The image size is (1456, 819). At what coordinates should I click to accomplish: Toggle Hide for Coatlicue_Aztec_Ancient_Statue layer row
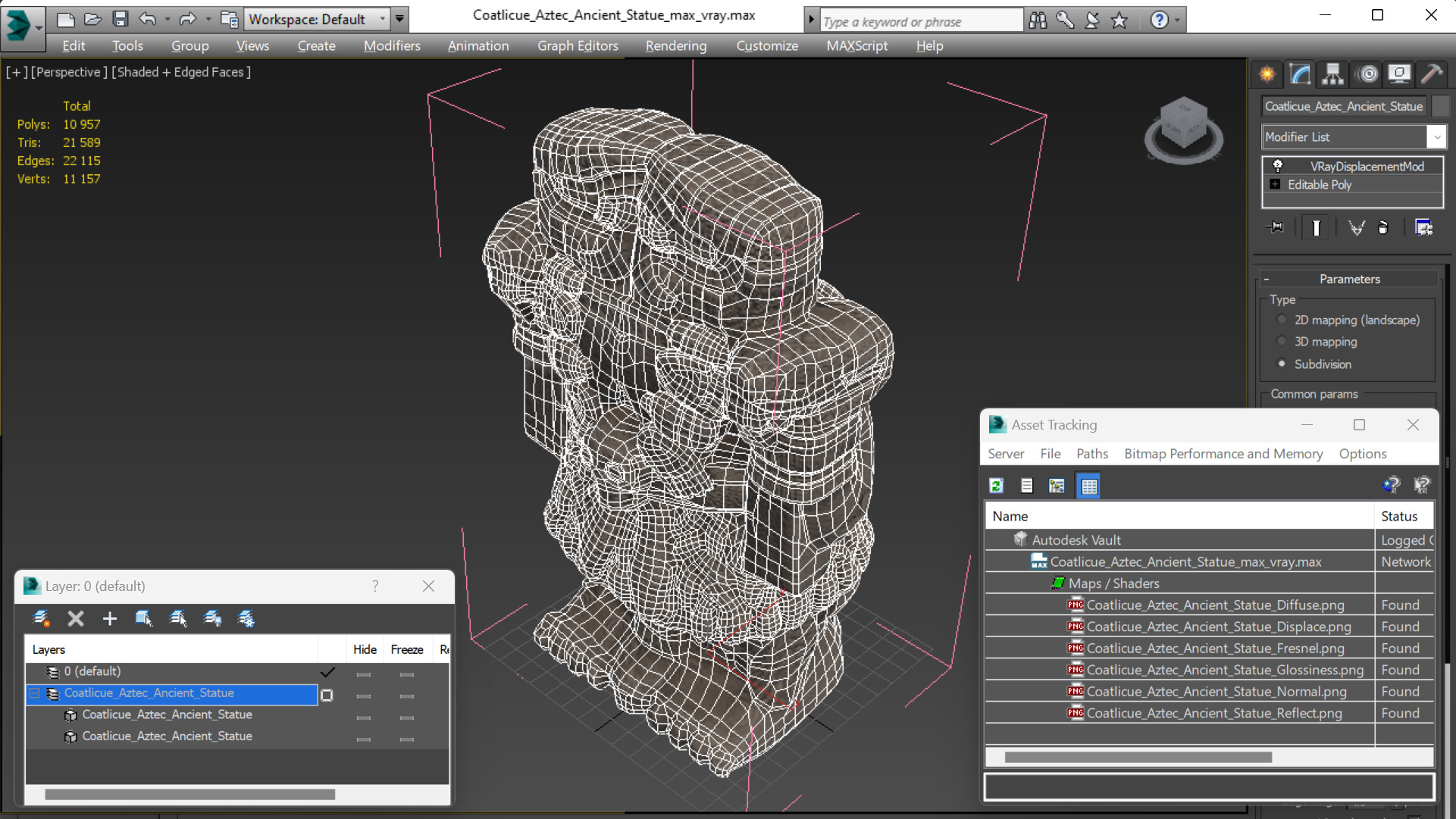[x=364, y=696]
